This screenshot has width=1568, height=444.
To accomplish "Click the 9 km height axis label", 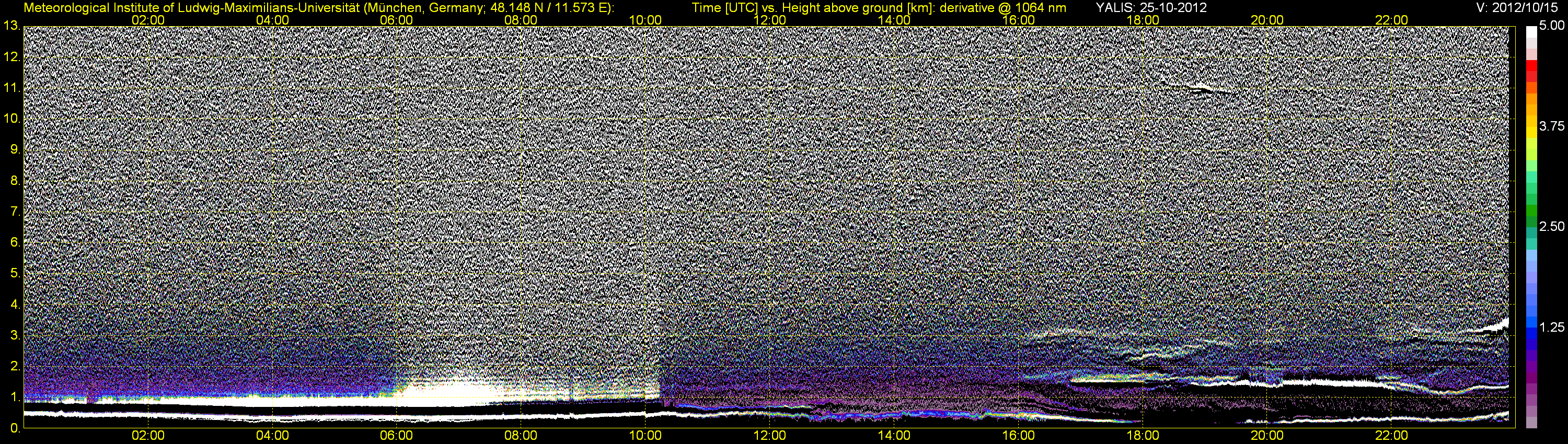I will click(15, 149).
